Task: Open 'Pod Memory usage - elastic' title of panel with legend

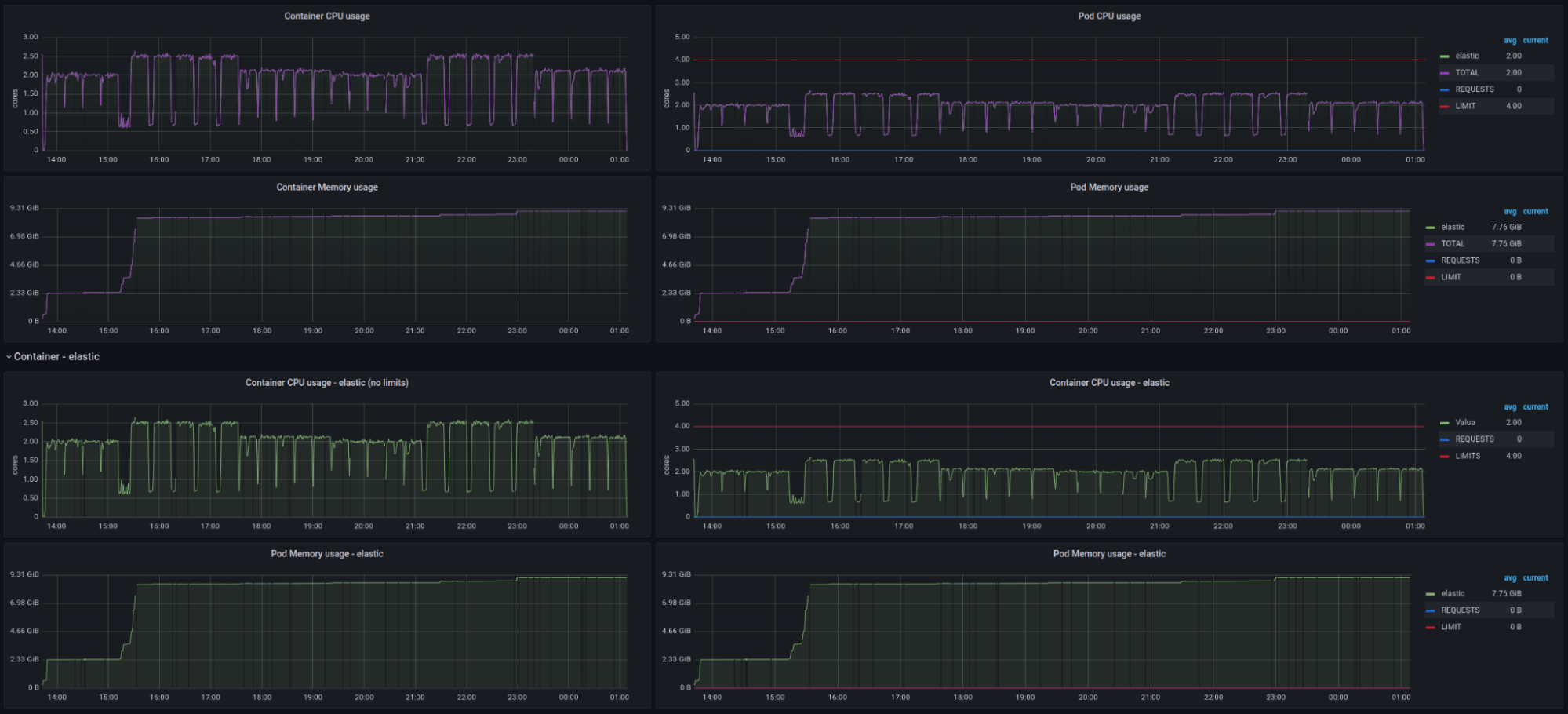Action: point(1109,554)
